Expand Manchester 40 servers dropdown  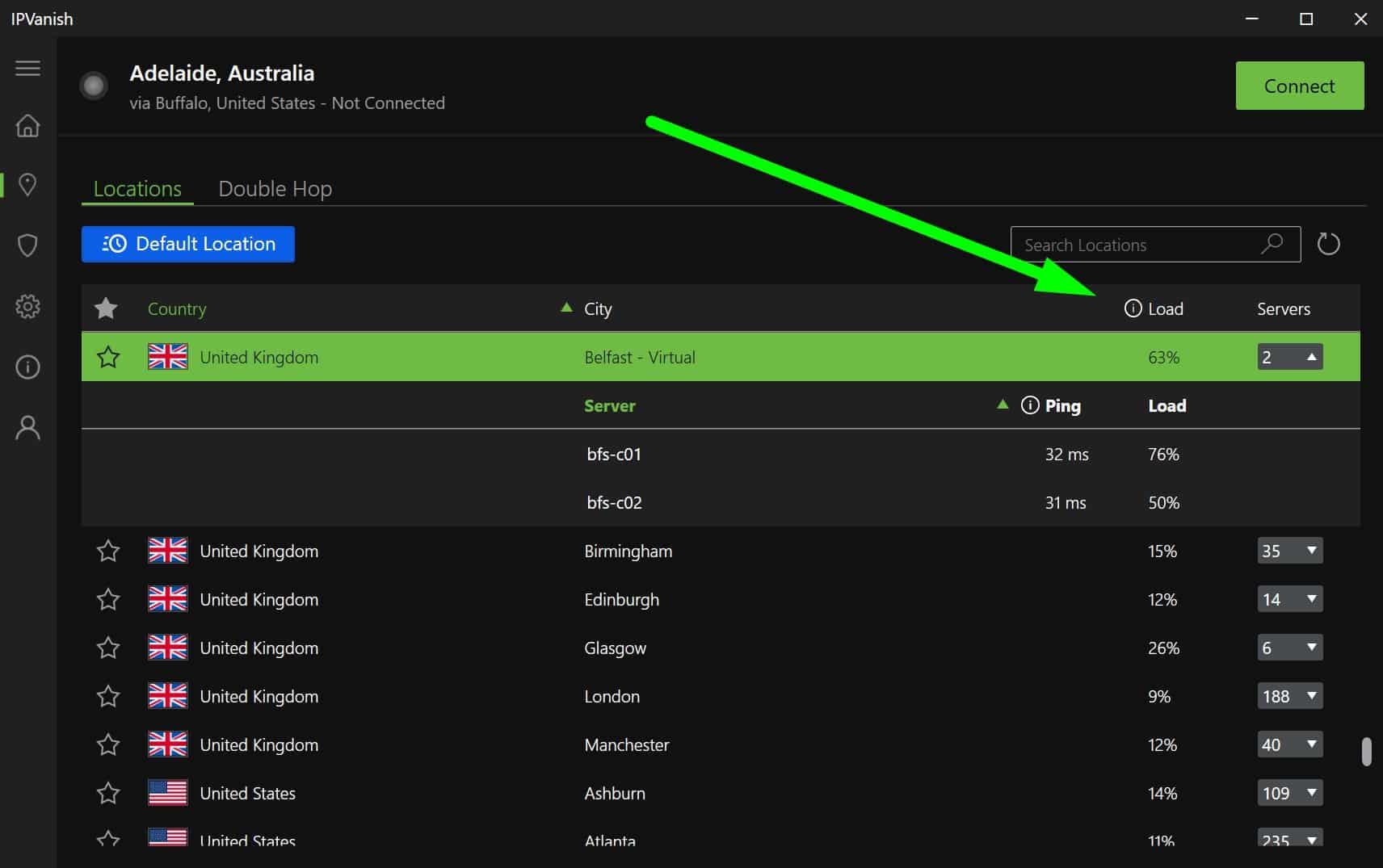pyautogui.click(x=1289, y=744)
